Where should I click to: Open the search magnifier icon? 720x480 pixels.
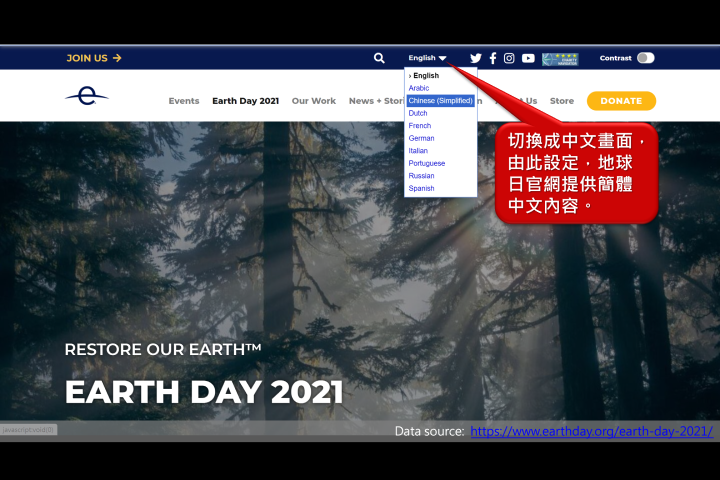pyautogui.click(x=379, y=58)
